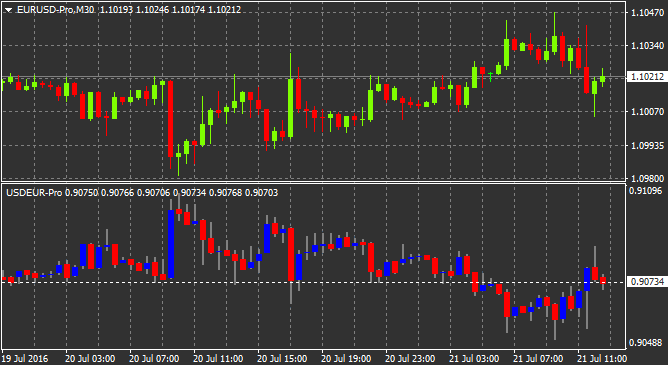The image size is (668, 365).
Task: Select the 1.09935 price scale label
Action: 647,145
